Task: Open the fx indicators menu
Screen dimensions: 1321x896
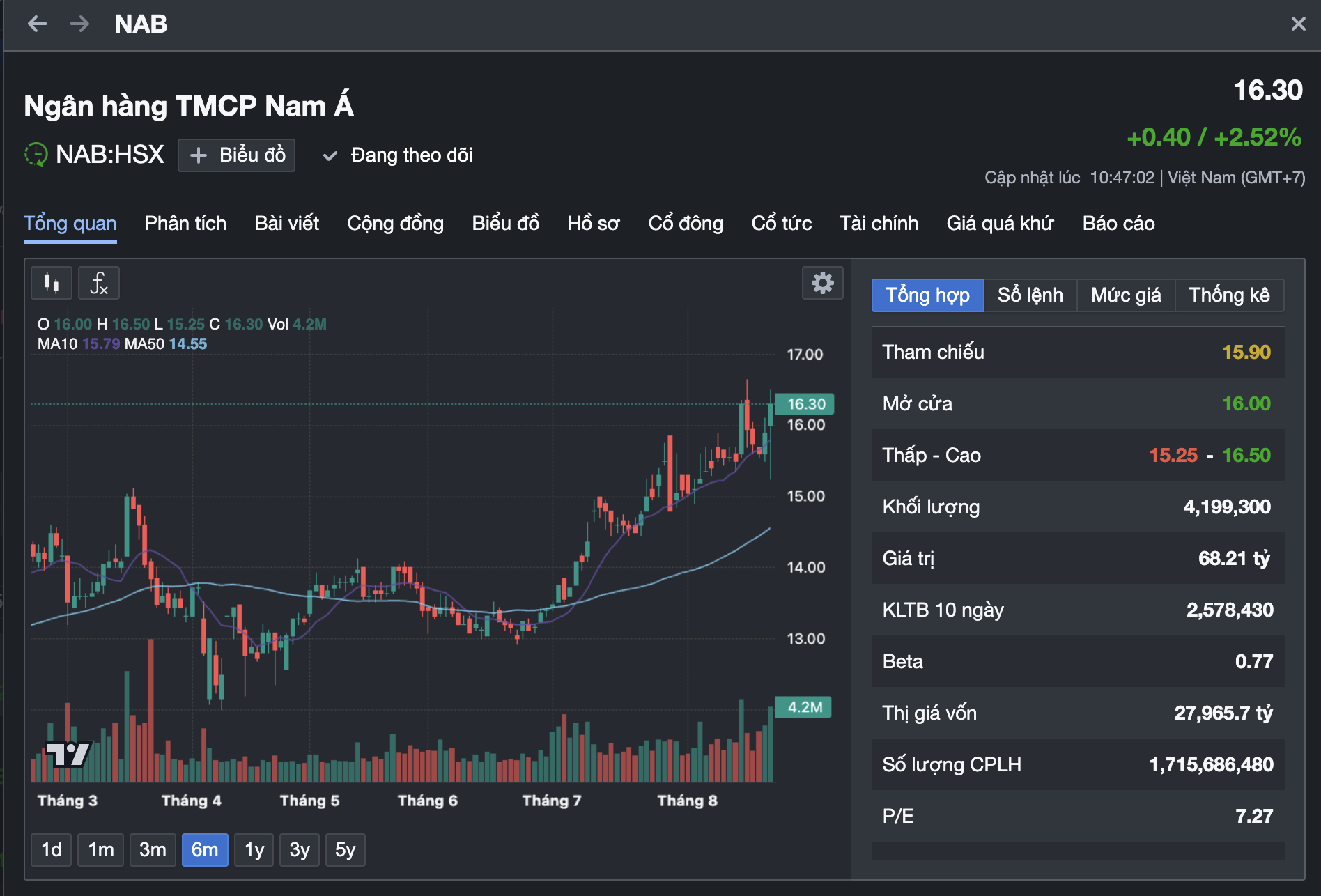Action: 99,283
